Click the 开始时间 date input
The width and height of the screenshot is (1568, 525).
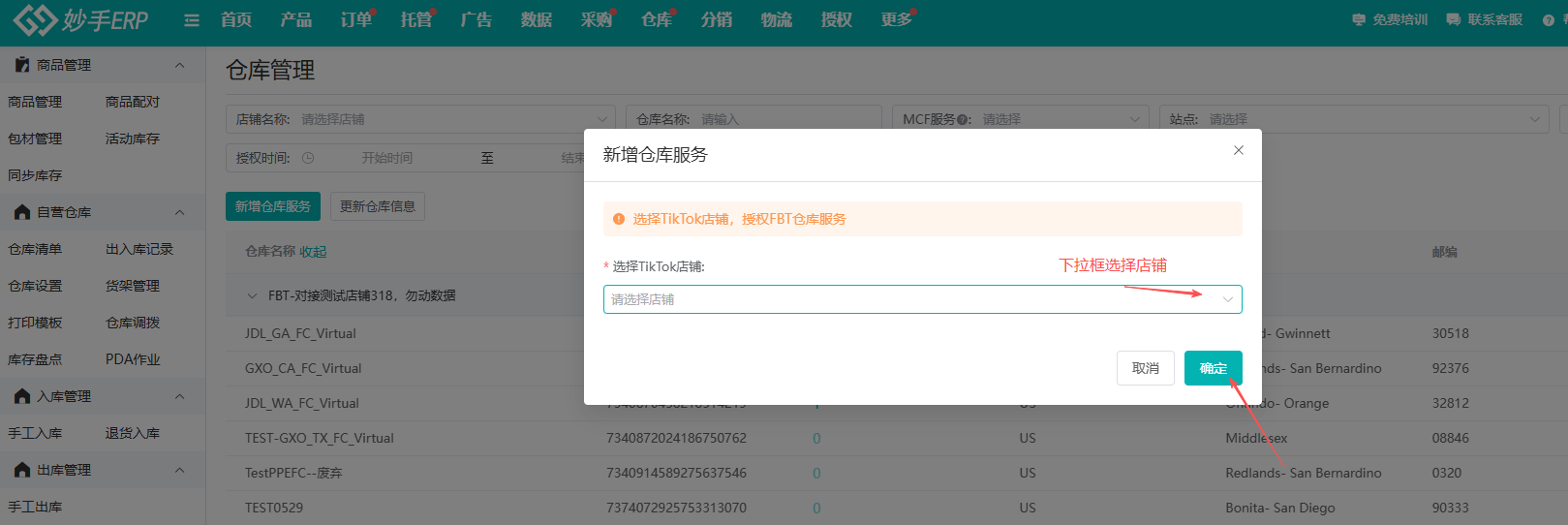[387, 158]
